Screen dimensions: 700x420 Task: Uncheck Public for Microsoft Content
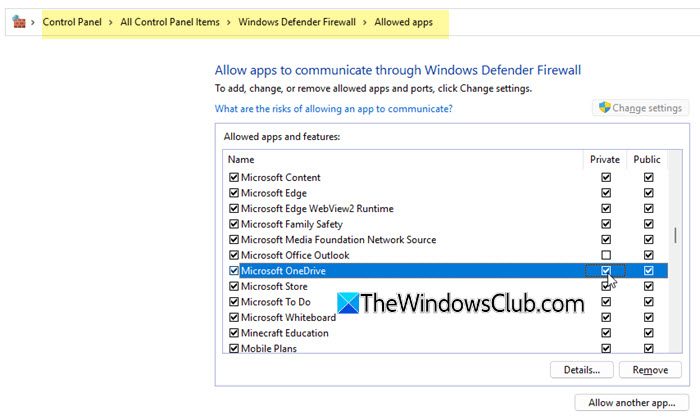(x=649, y=177)
